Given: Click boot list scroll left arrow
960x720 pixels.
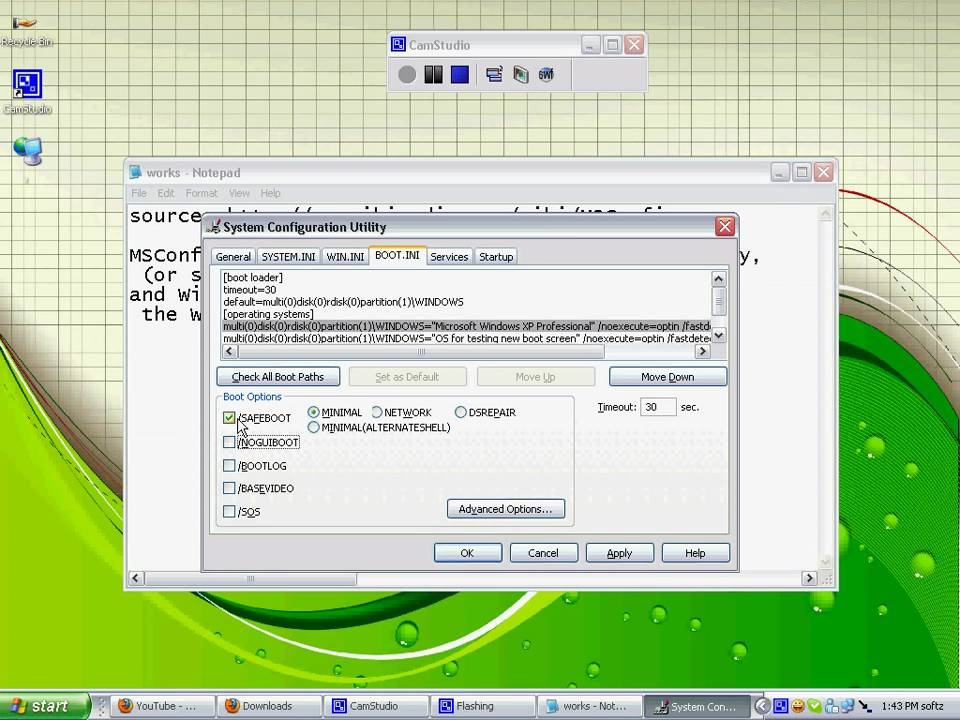Looking at the screenshot, I should pos(229,351).
